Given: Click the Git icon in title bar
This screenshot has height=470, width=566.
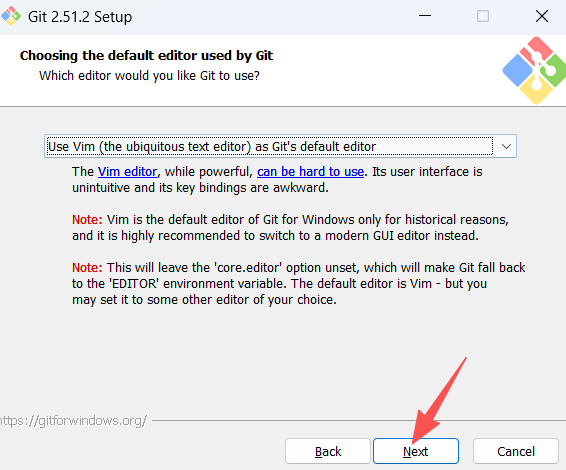Looking at the screenshot, I should click(11, 16).
